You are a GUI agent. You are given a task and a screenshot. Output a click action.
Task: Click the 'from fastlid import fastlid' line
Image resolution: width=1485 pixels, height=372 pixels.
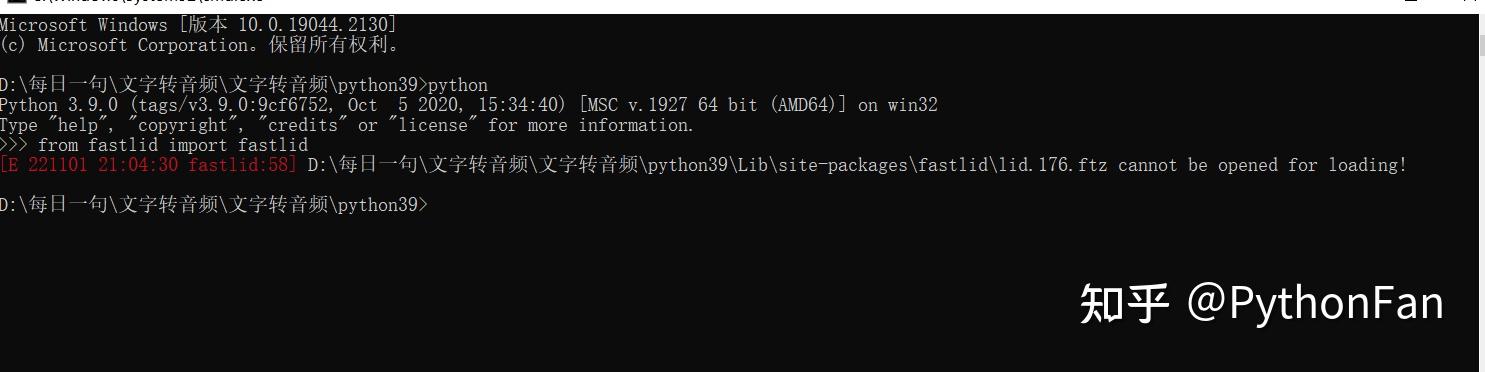pos(173,145)
